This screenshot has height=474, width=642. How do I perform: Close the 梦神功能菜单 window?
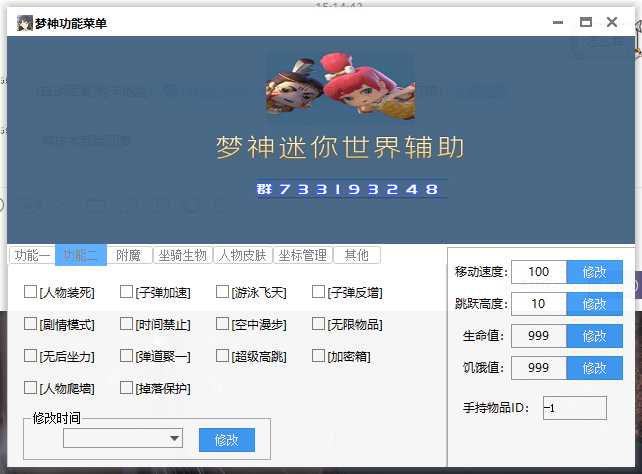tap(612, 22)
